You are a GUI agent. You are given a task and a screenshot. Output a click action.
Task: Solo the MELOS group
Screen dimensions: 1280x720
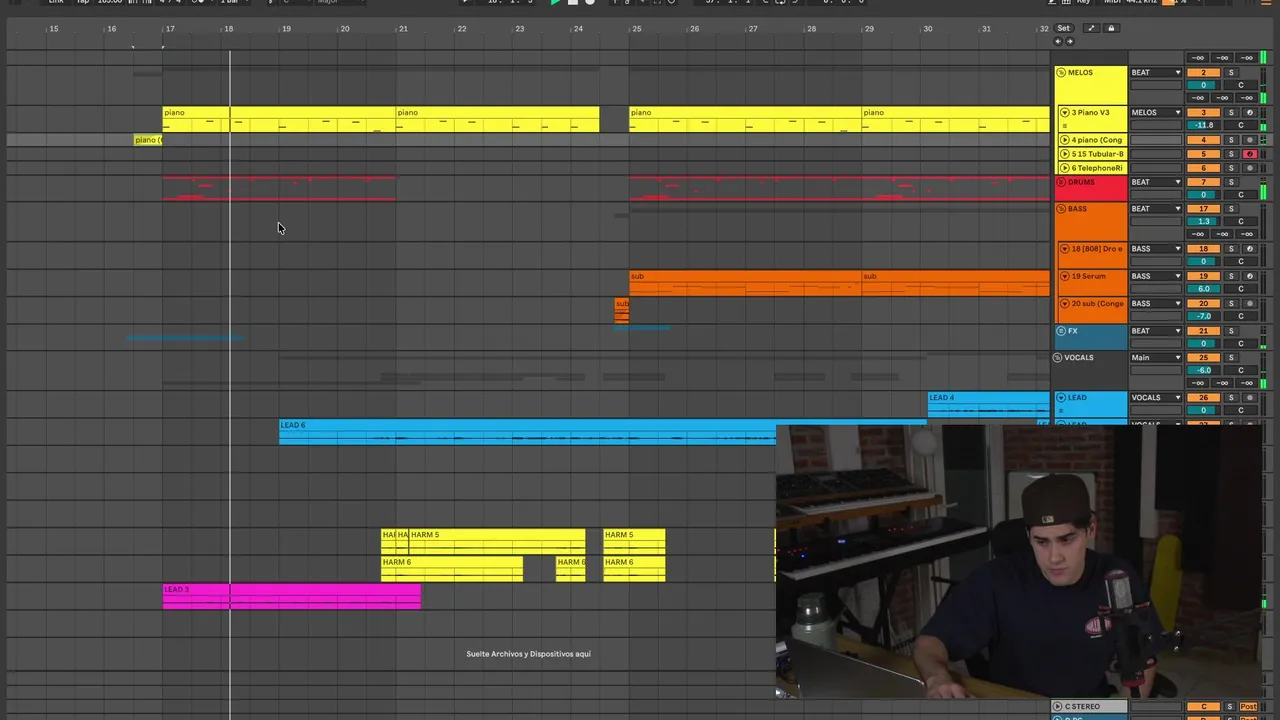point(1231,73)
